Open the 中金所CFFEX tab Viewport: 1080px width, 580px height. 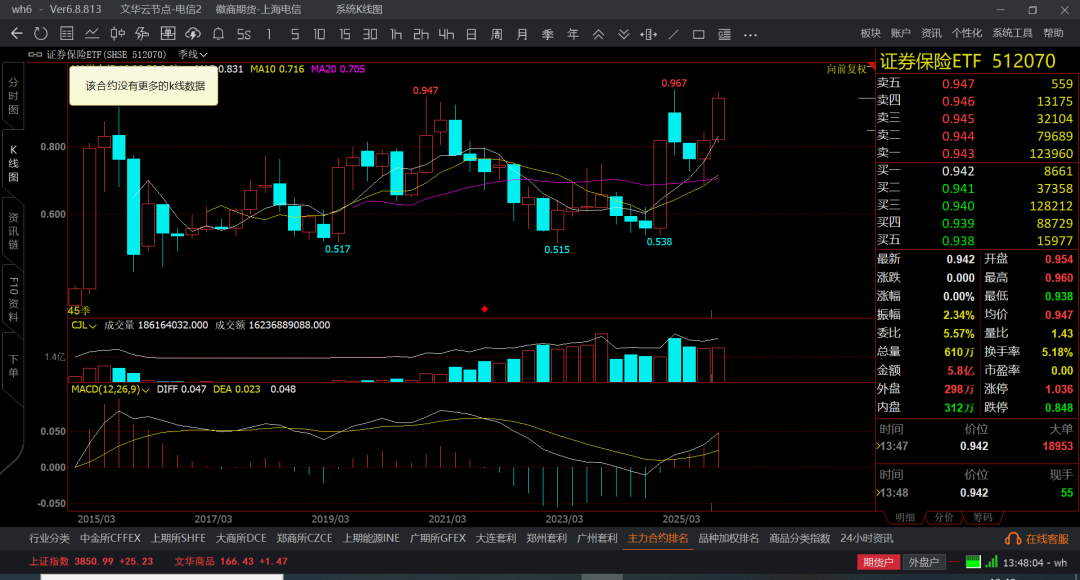110,539
